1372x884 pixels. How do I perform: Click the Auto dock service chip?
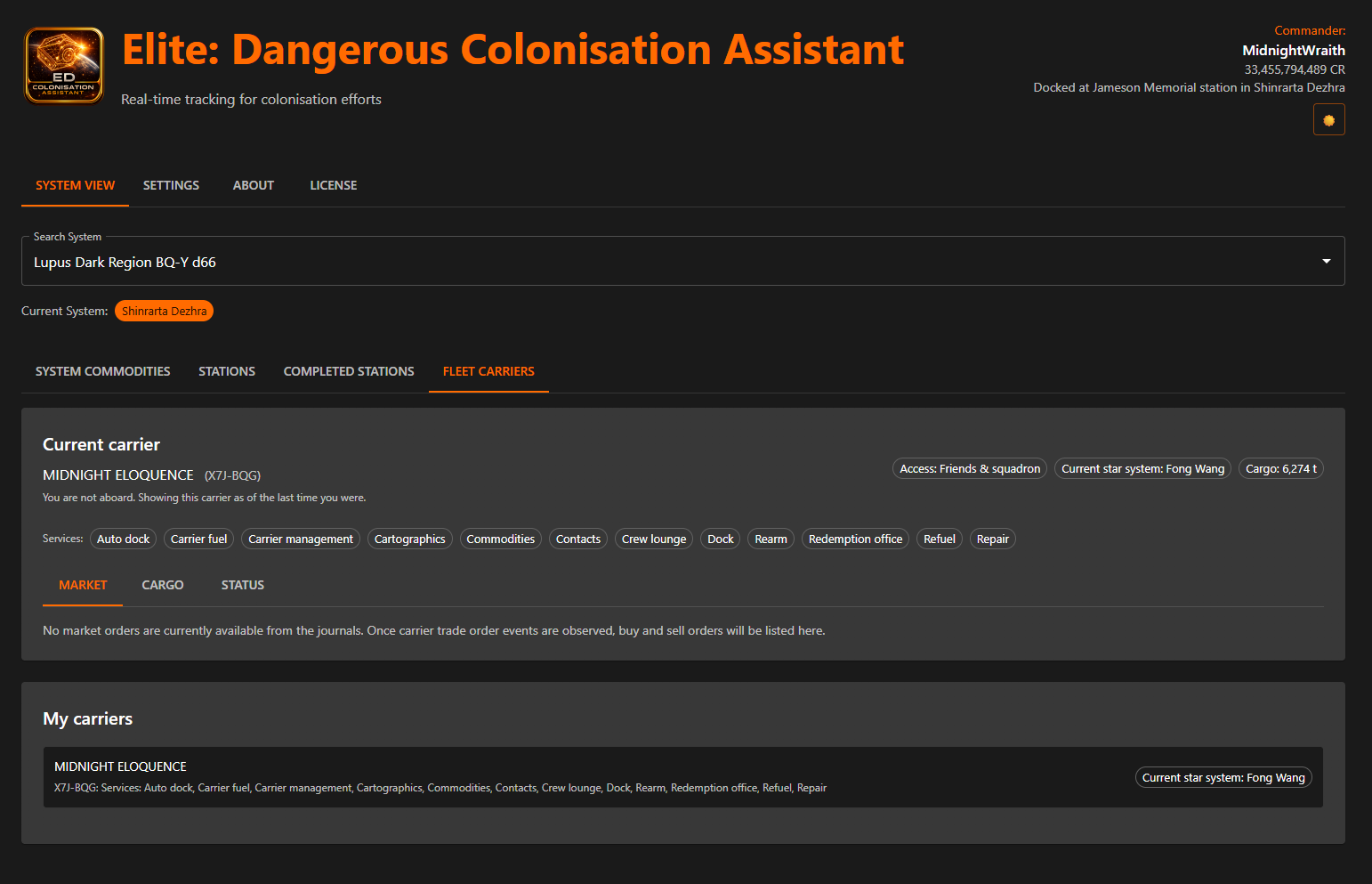click(x=124, y=539)
